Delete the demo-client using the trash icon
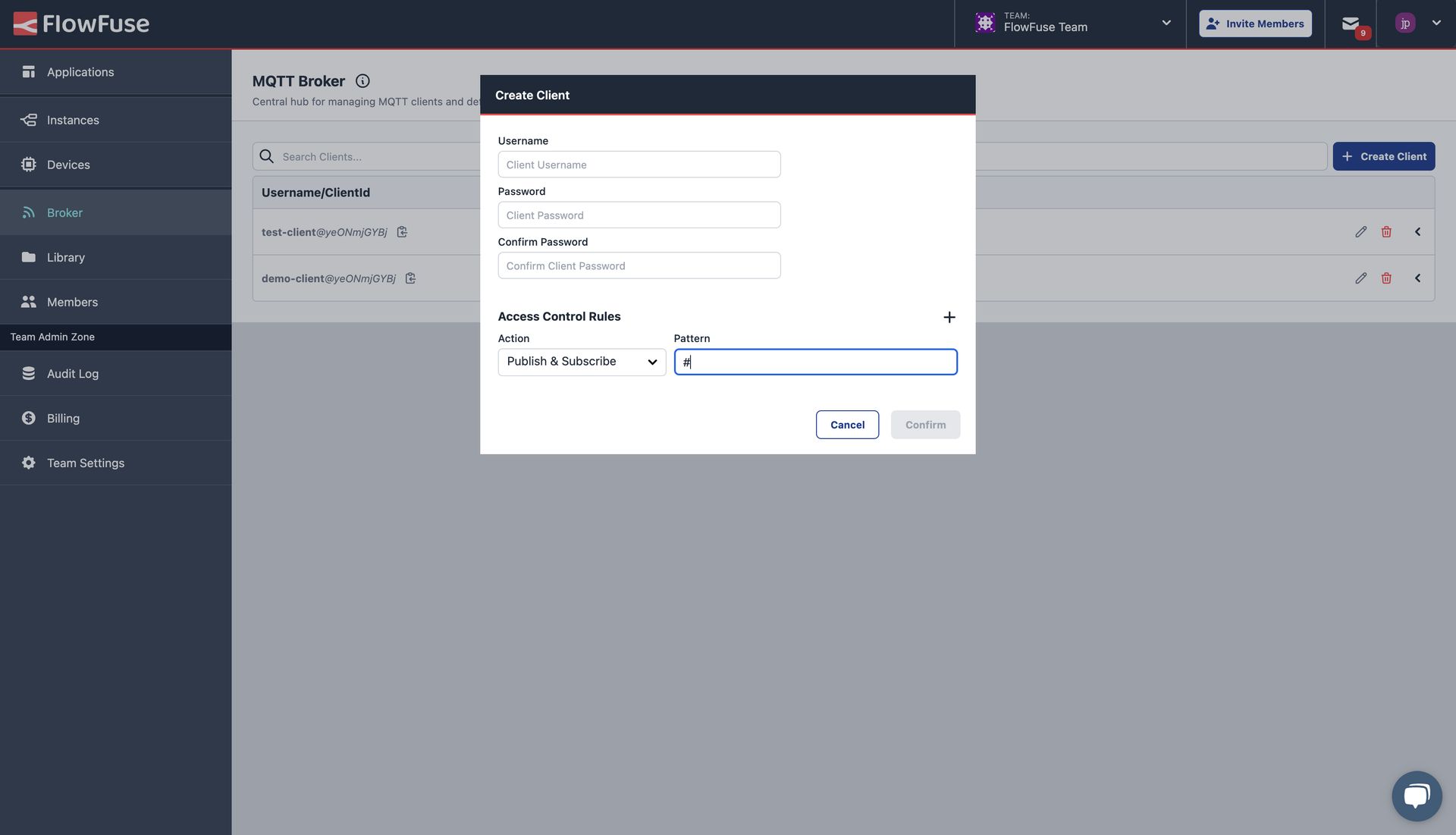This screenshot has width=1456, height=835. (1386, 278)
